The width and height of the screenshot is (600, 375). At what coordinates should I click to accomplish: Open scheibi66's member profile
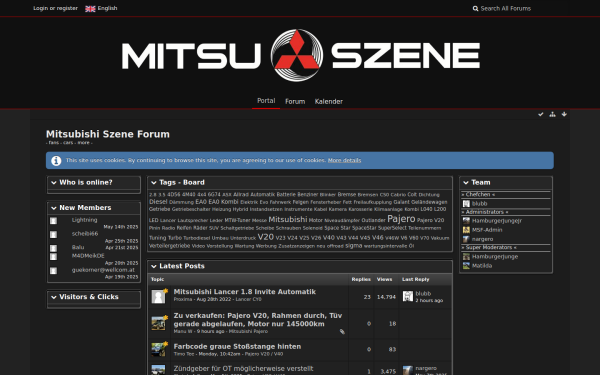click(85, 233)
